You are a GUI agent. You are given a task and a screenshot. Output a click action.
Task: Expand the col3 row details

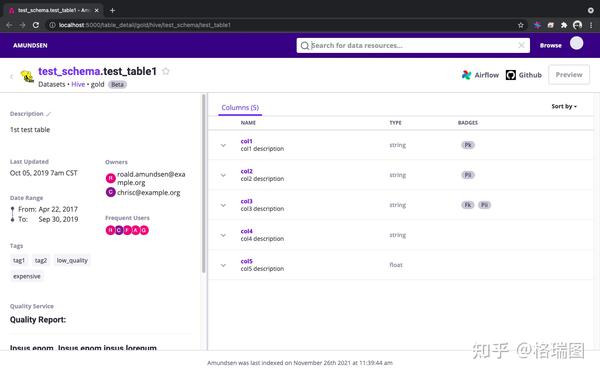tap(223, 205)
